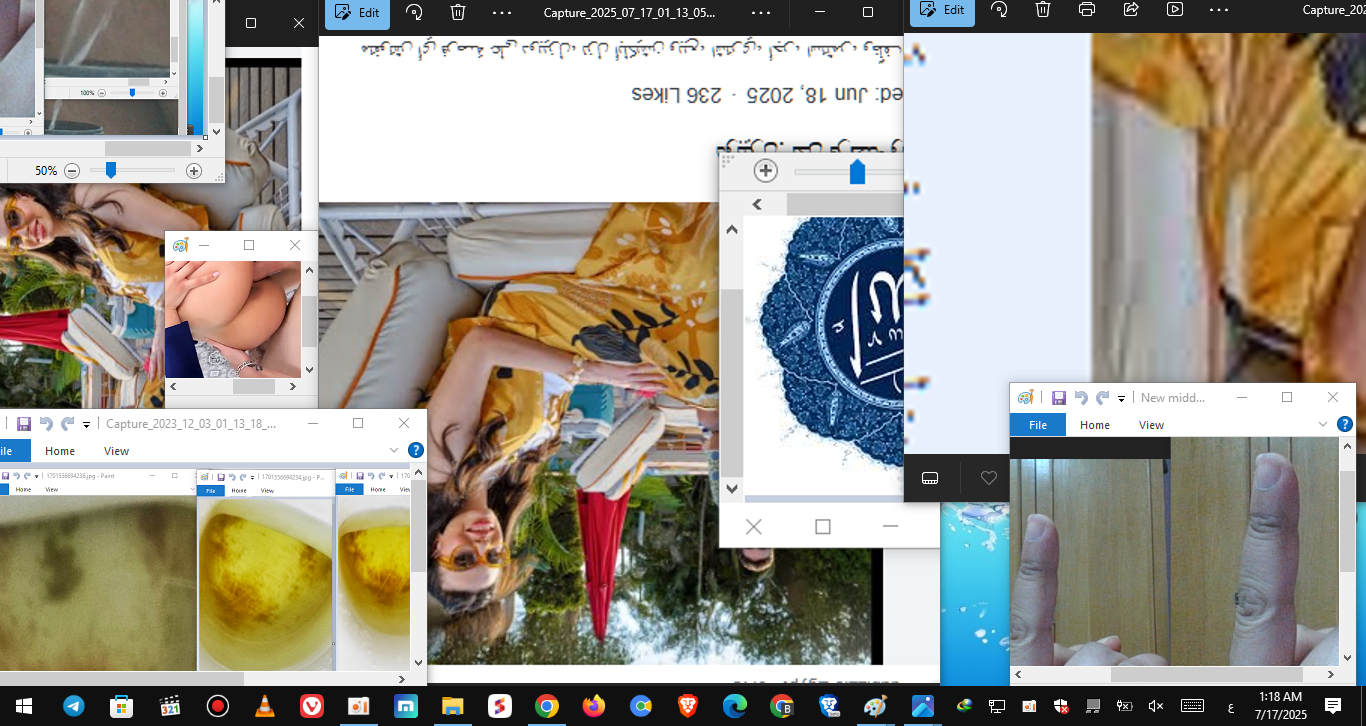
Task: Open the Action Center notification icon
Action: (x=1332, y=706)
